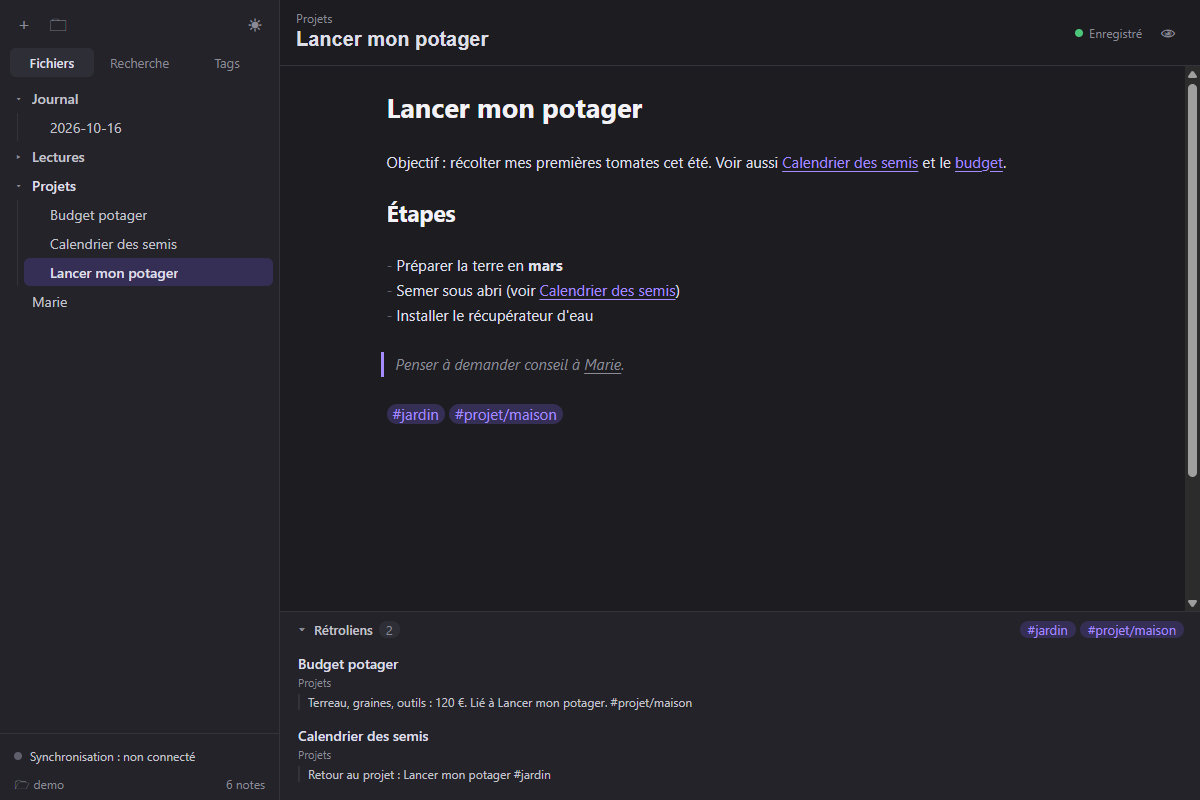This screenshot has height=800, width=1200.
Task: Switch to the Recherche tab
Action: point(140,63)
